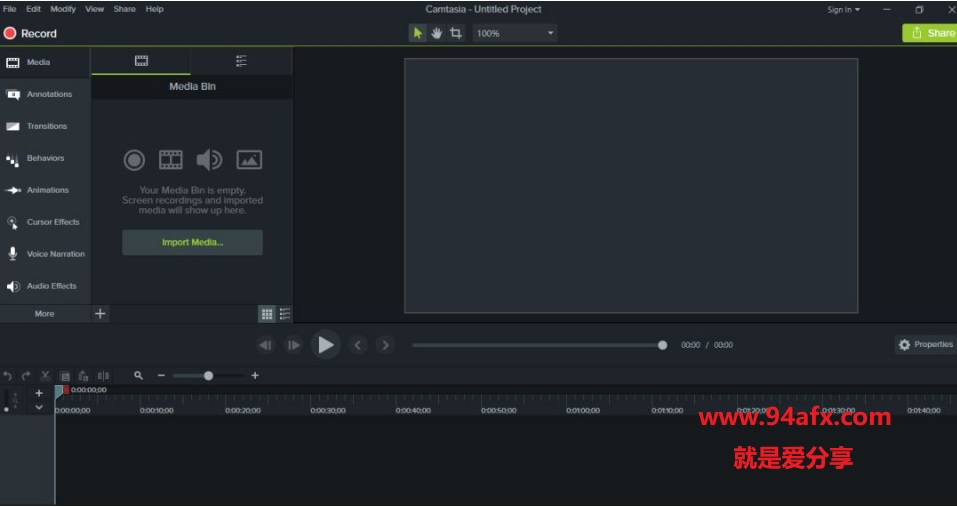Open the Edit menu
Viewport: 957px width, 507px height.
[34, 9]
